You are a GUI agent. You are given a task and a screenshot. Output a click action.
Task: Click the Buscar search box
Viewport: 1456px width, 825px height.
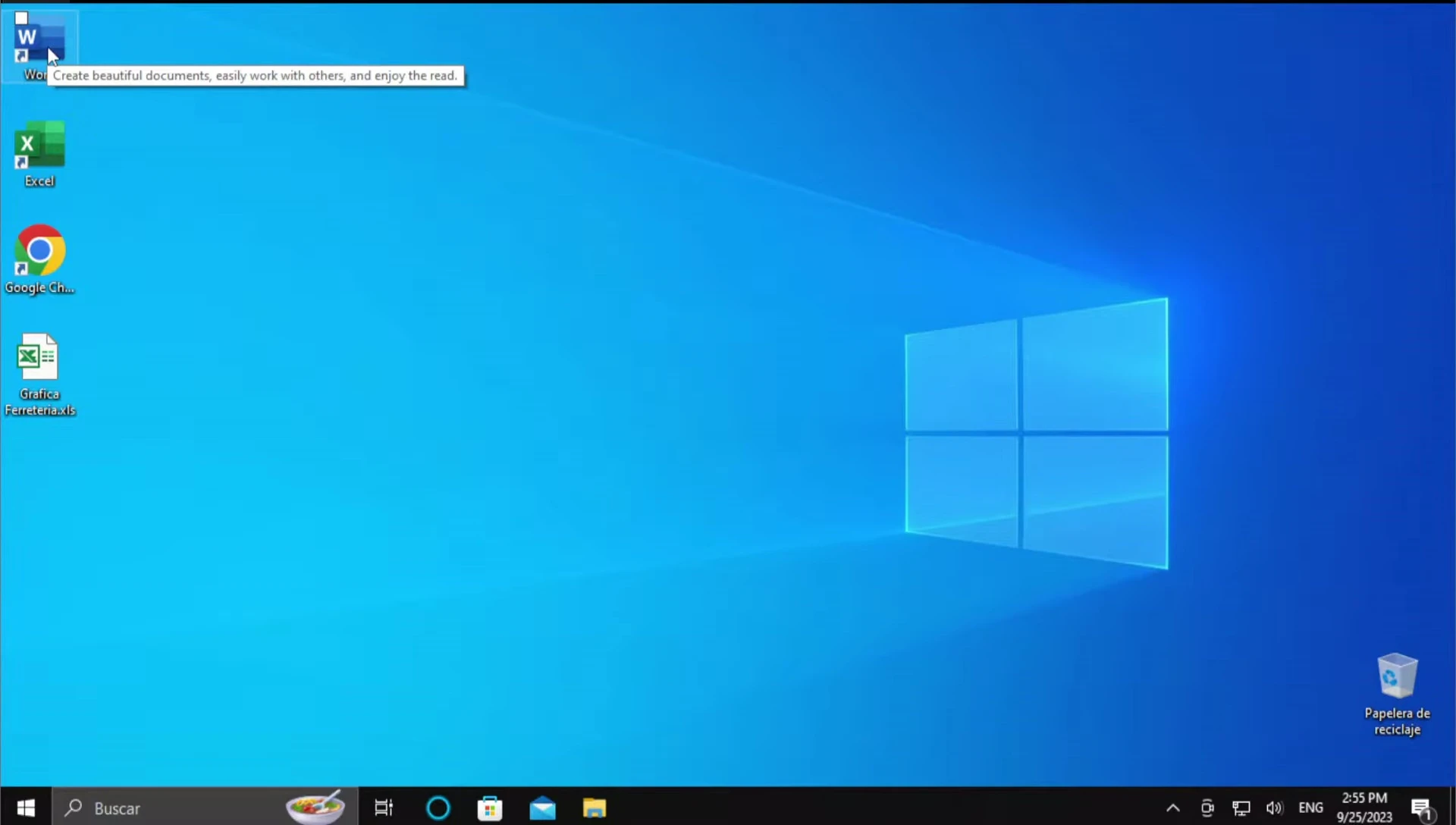click(x=205, y=808)
